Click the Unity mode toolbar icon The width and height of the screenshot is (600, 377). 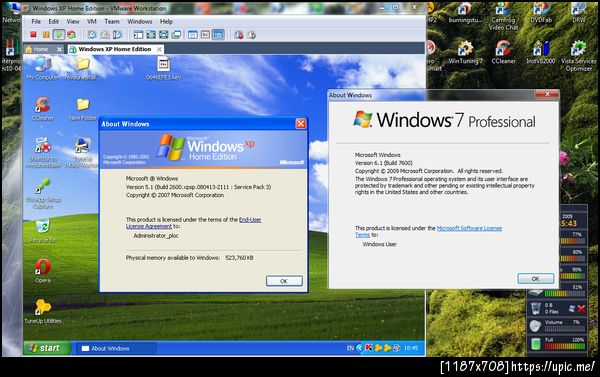coord(176,35)
